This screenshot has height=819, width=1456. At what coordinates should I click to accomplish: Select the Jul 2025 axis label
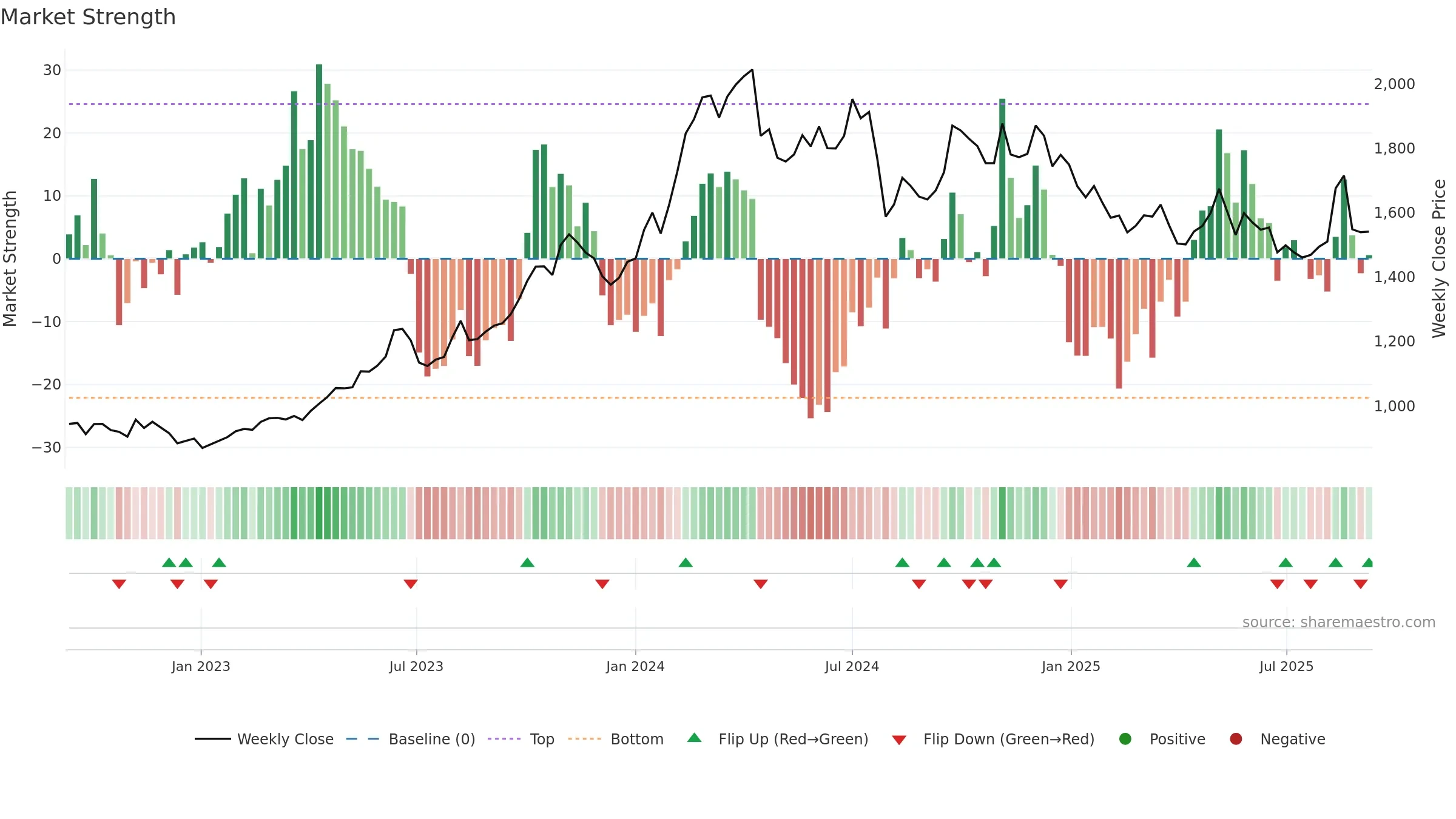[x=1286, y=666]
